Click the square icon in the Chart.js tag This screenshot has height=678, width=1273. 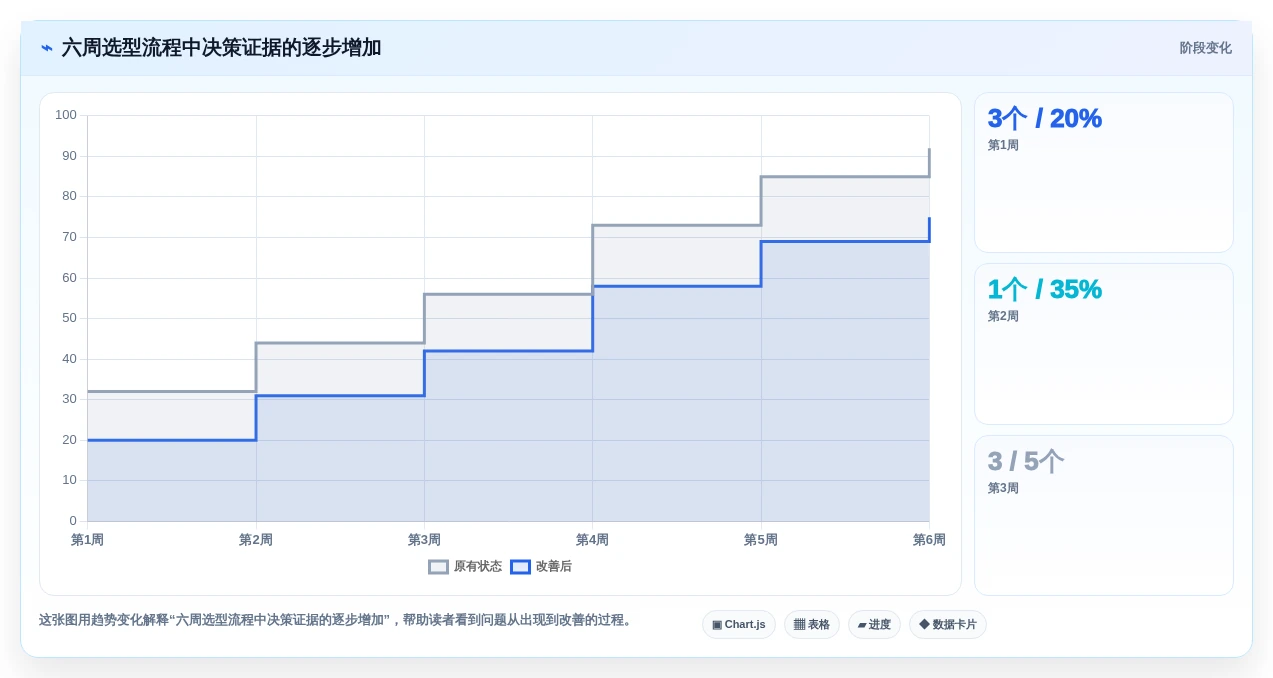pyautogui.click(x=717, y=625)
